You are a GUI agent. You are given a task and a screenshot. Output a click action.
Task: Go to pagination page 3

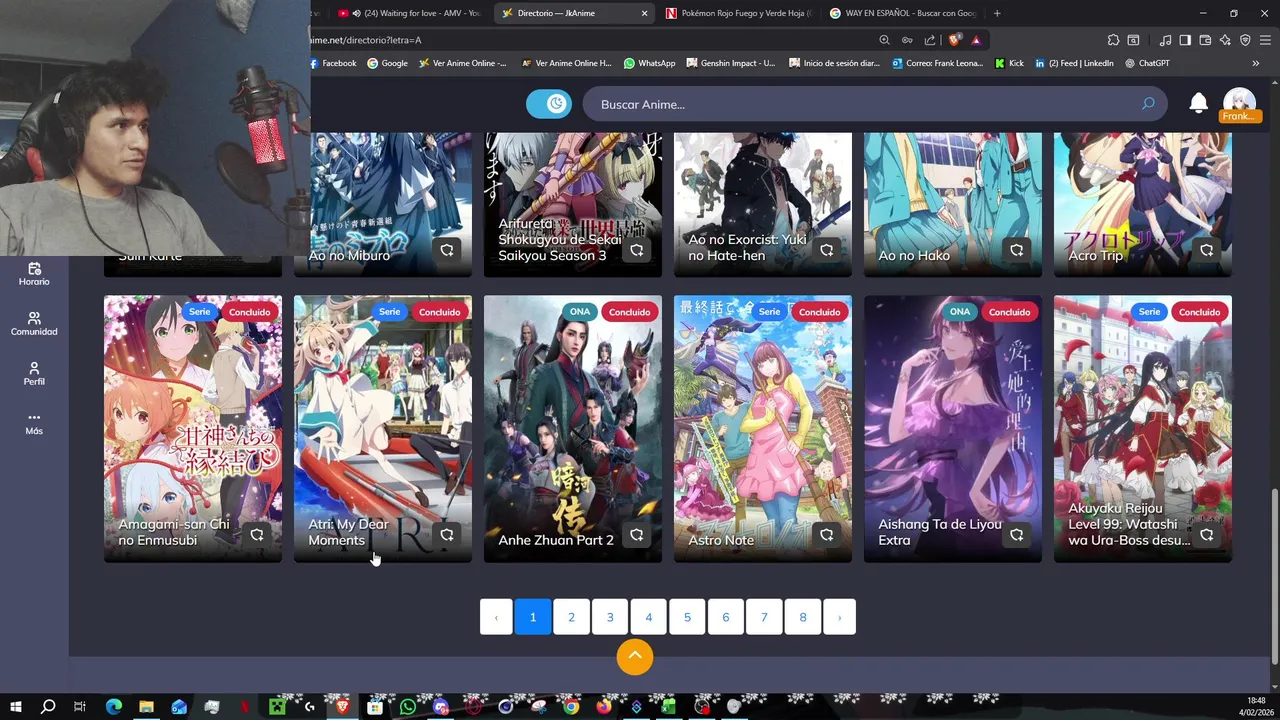[x=610, y=617]
